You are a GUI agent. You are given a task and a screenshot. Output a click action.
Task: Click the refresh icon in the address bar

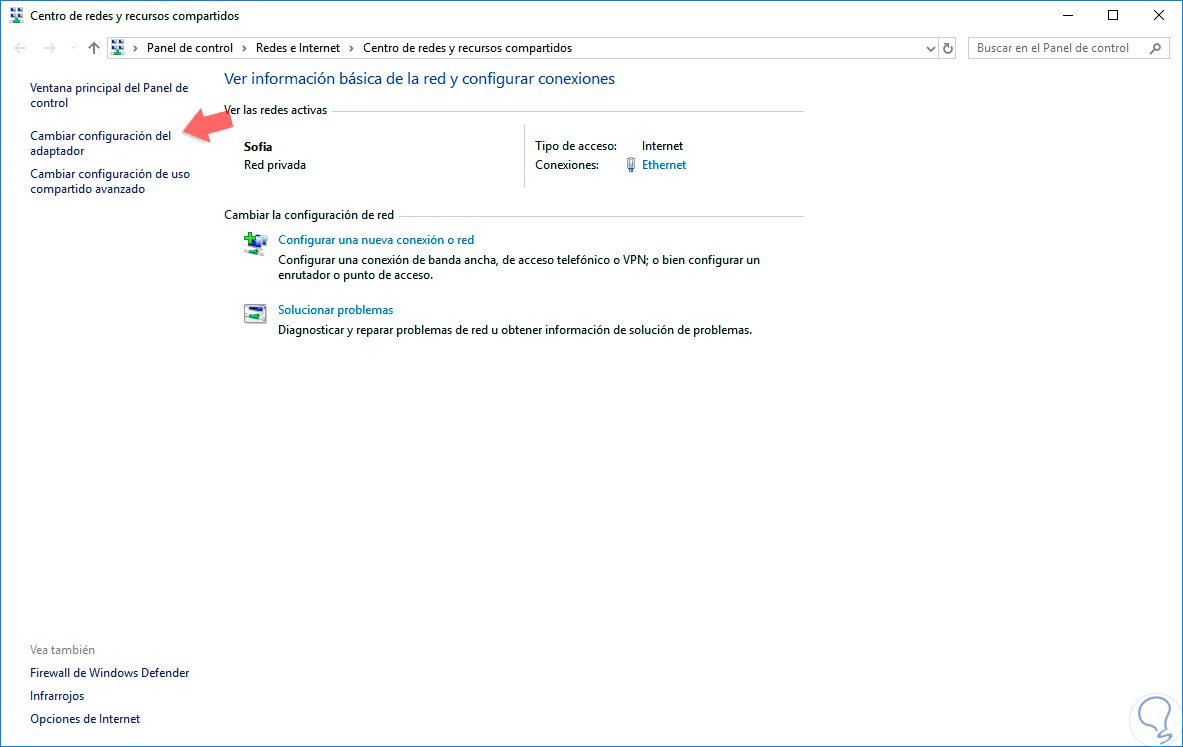coord(945,47)
